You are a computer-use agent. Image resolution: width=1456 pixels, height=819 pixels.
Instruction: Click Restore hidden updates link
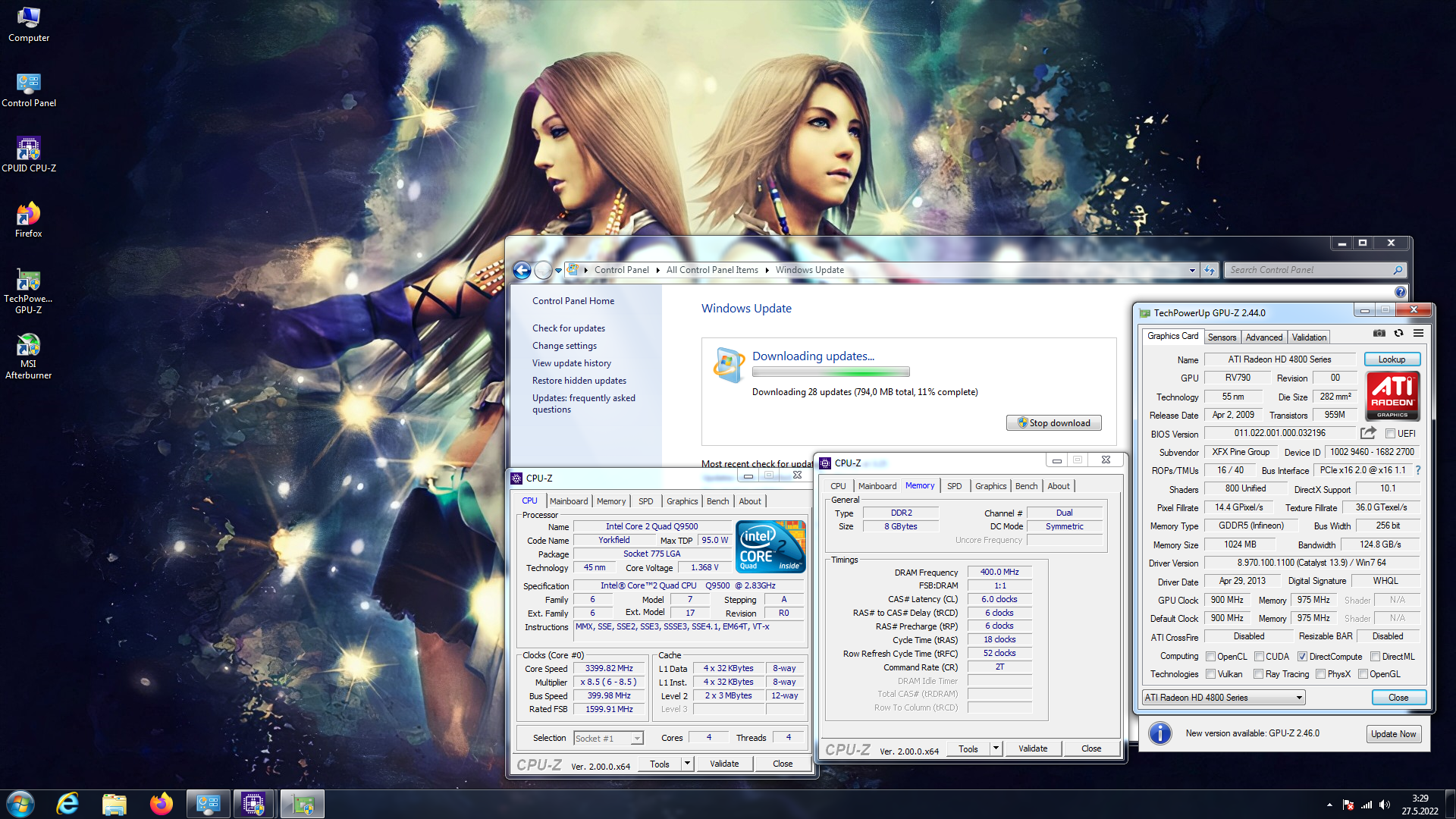click(579, 381)
